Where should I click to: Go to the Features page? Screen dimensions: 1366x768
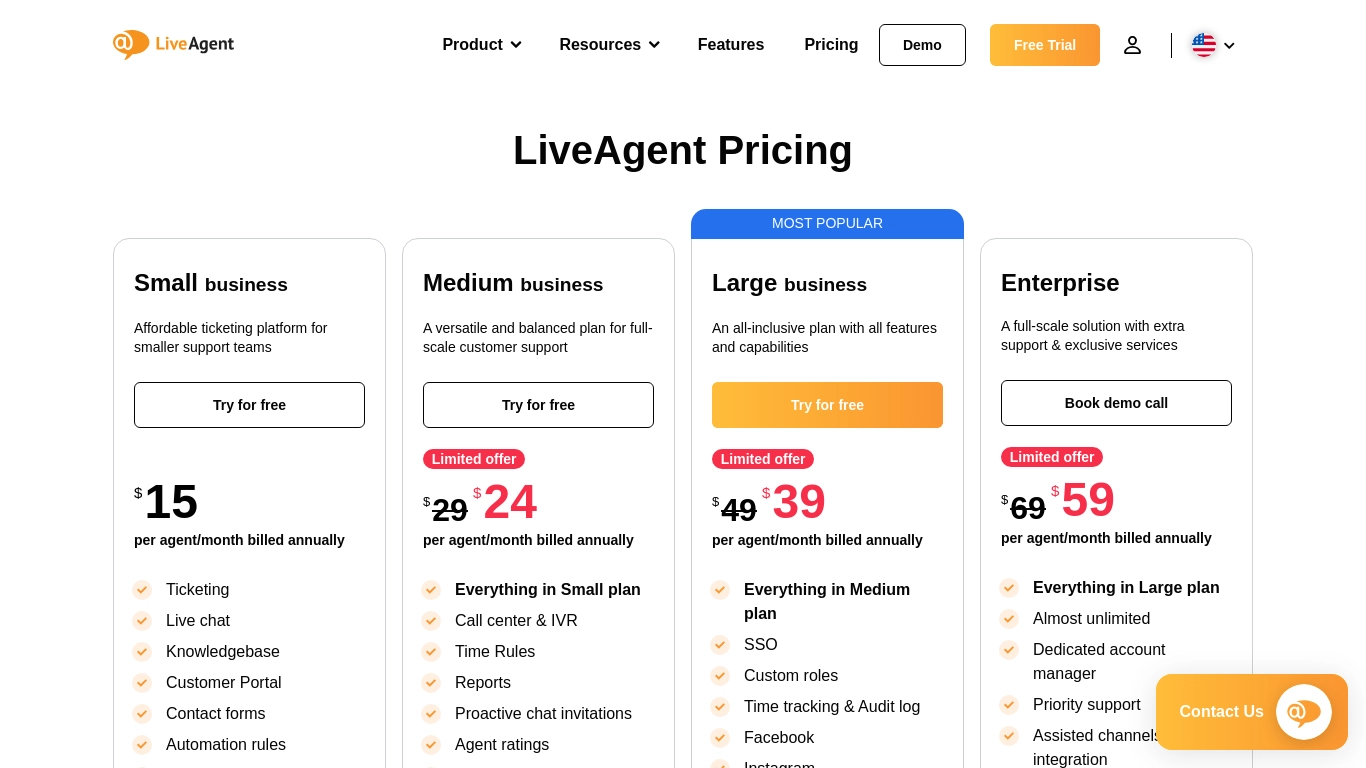731,45
